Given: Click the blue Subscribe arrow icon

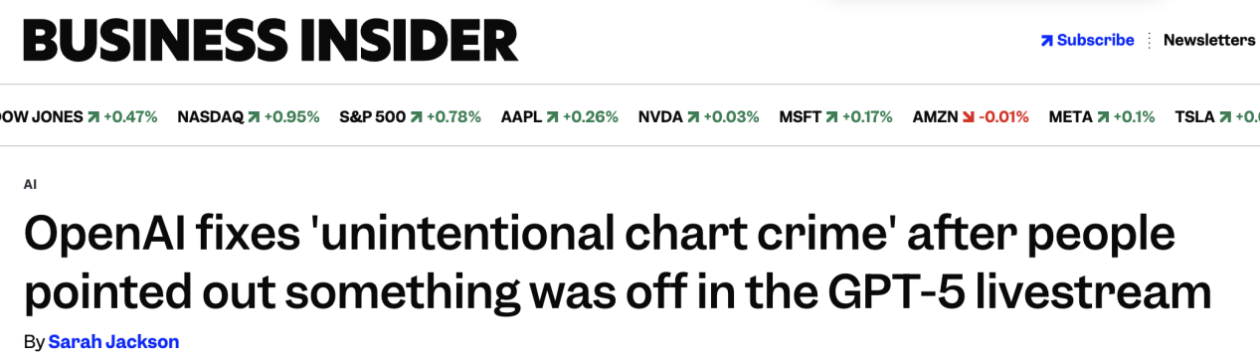Looking at the screenshot, I should tap(1047, 41).
